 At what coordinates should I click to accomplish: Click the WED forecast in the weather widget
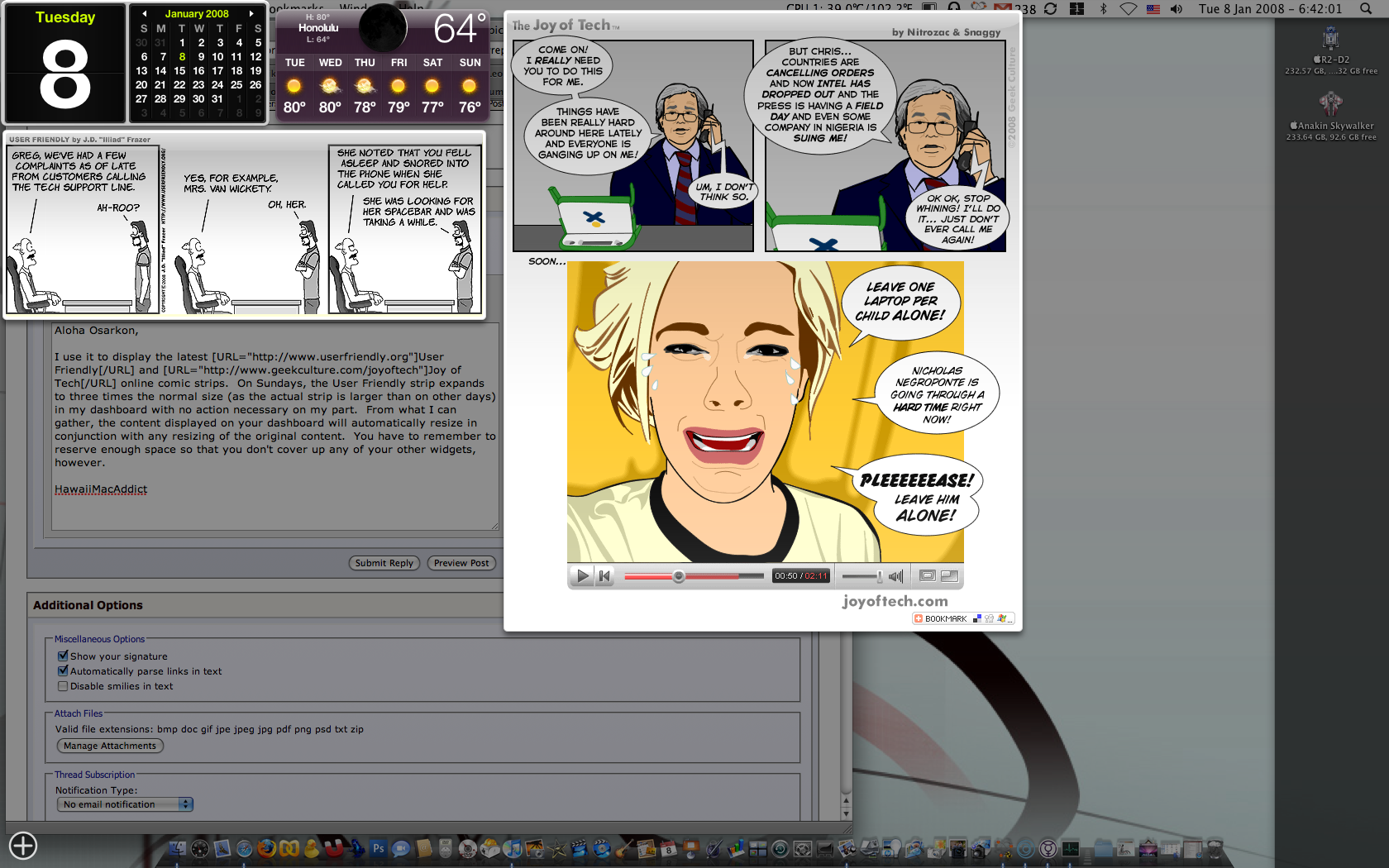330,87
